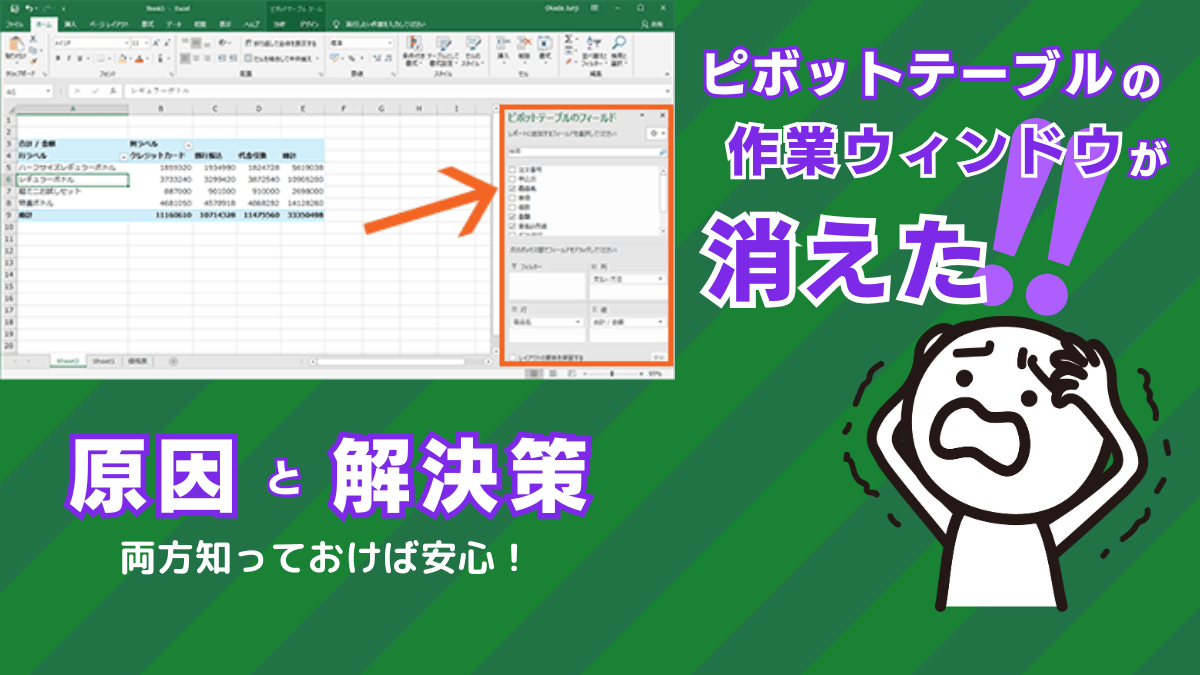Open the 合計/金額 dropdown in the Values area
Screen dimensions: 1200x675
658,320
